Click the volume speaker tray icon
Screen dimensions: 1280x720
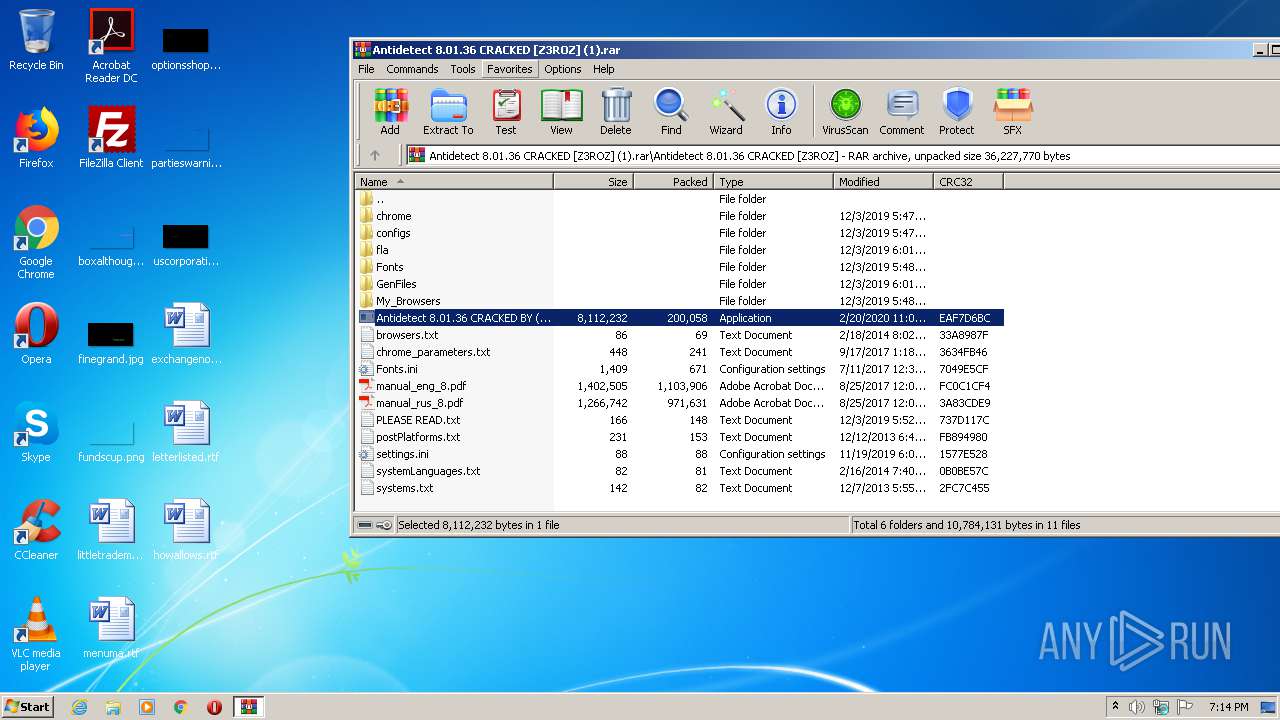pyautogui.click(x=1137, y=707)
